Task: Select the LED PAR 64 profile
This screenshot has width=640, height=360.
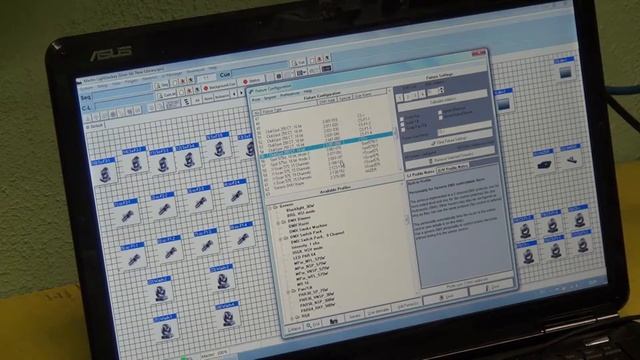Action: click(304, 256)
